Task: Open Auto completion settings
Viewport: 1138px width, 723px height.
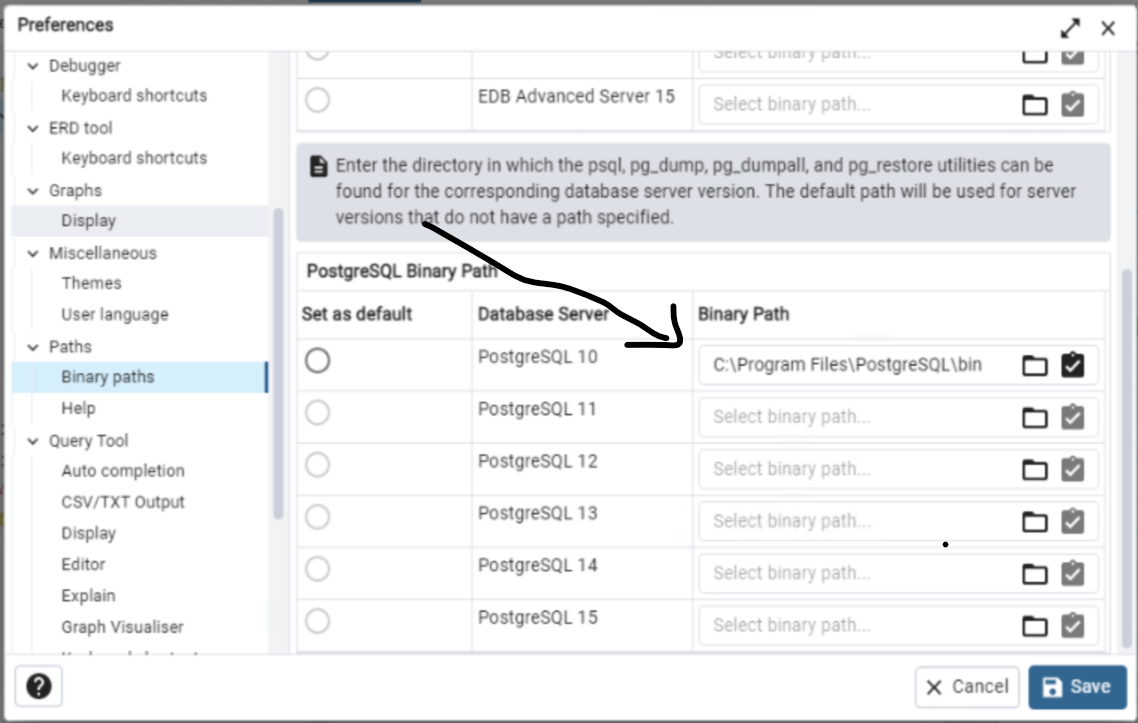Action: [x=123, y=470]
